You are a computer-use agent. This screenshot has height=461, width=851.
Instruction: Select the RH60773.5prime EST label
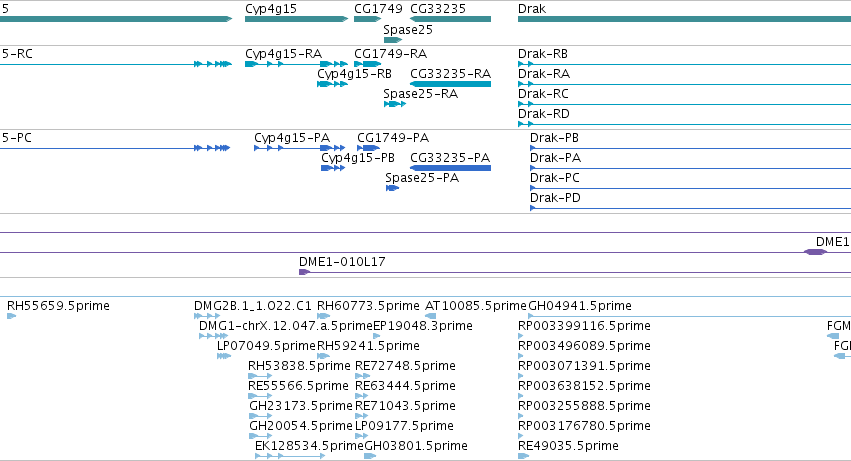click(x=368, y=306)
